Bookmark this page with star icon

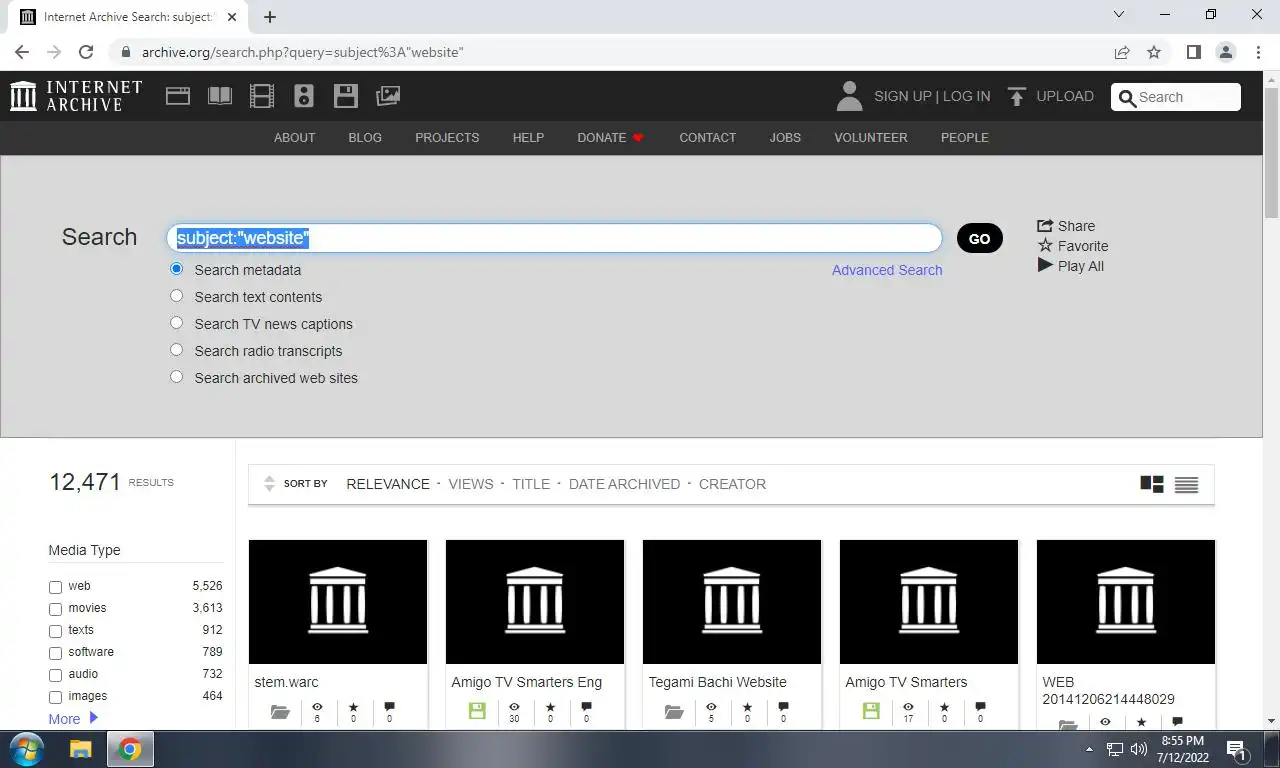[1154, 52]
